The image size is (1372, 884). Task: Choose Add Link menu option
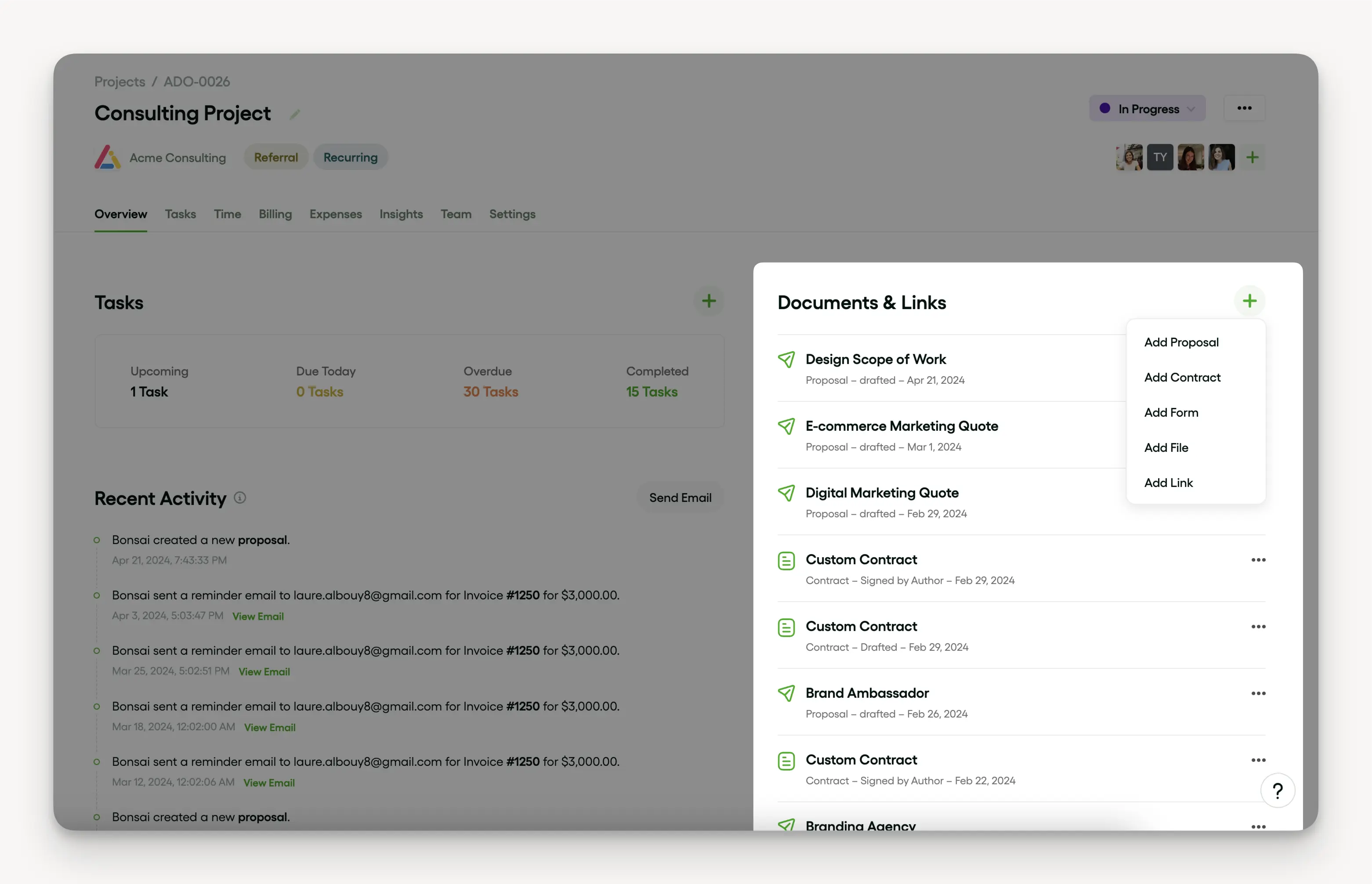click(1168, 483)
